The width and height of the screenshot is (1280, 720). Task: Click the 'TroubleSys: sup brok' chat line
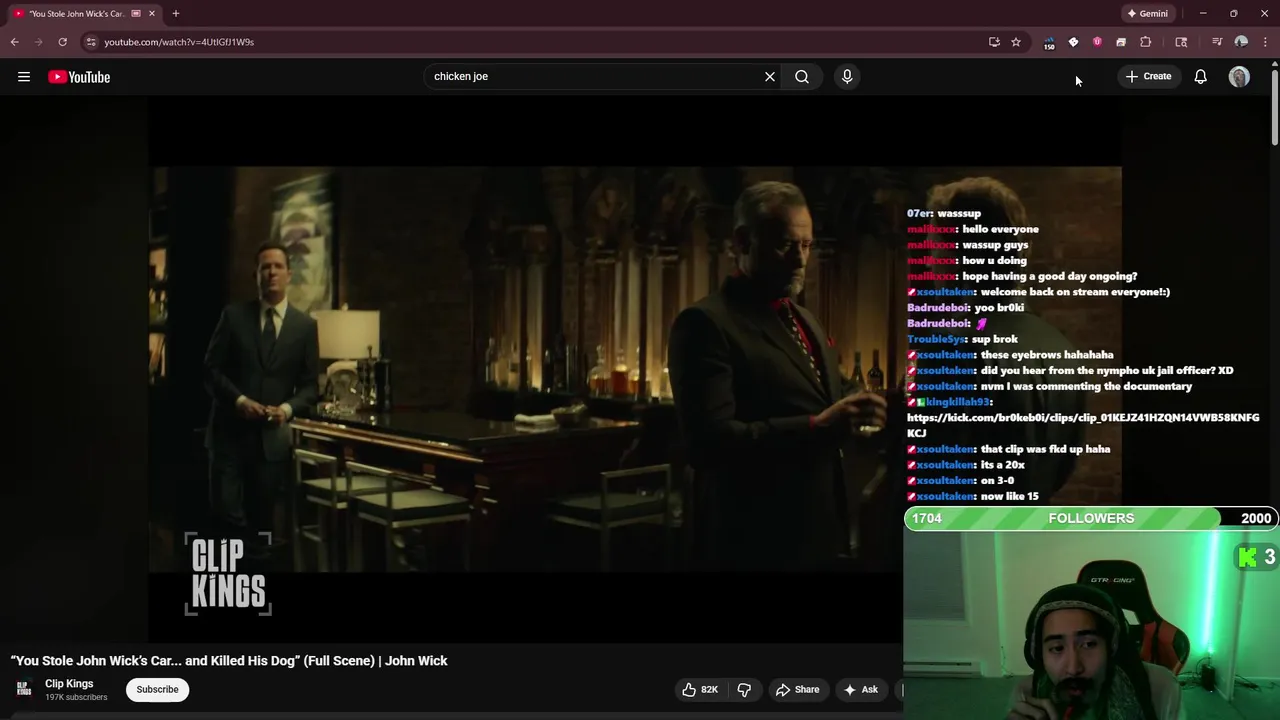pos(962,339)
